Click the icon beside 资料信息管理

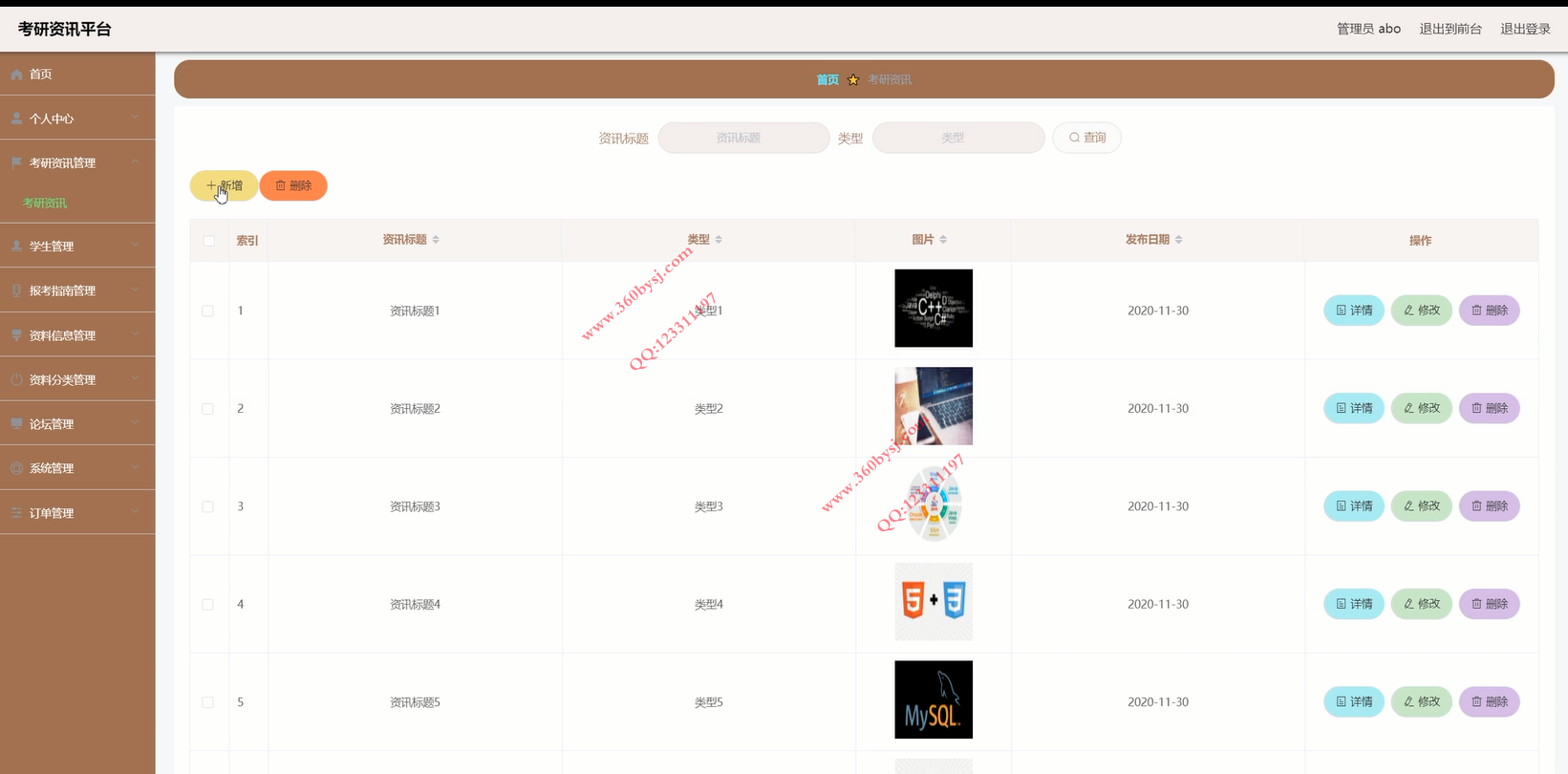16,335
